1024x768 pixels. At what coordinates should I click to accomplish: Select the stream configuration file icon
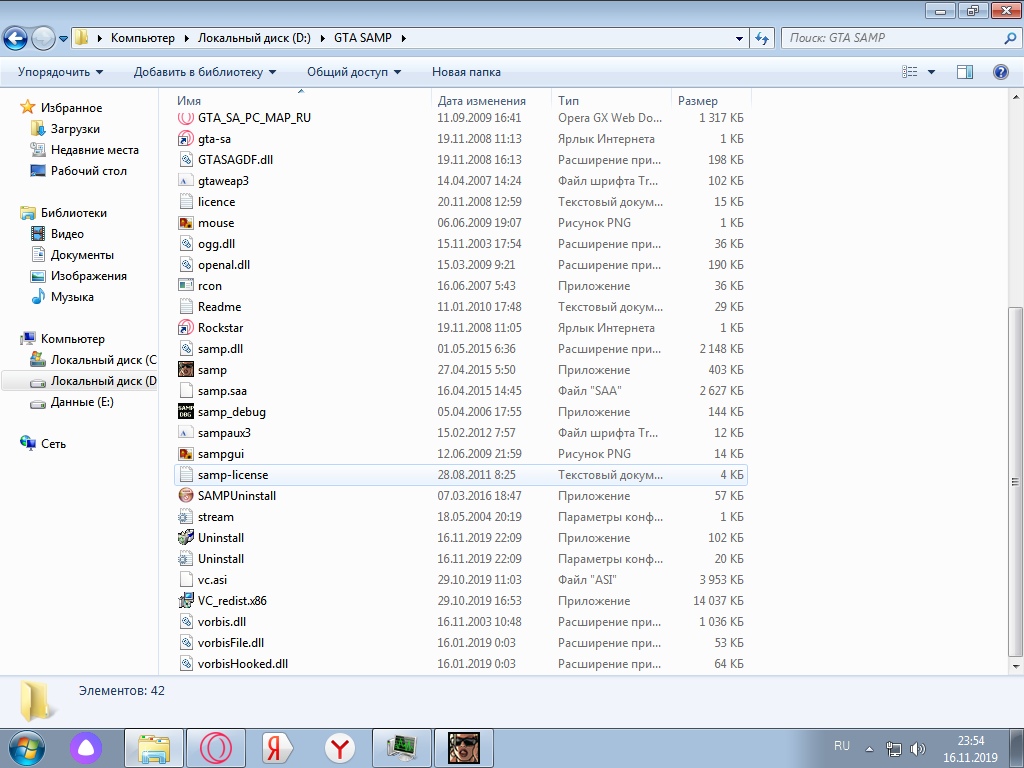pos(186,517)
